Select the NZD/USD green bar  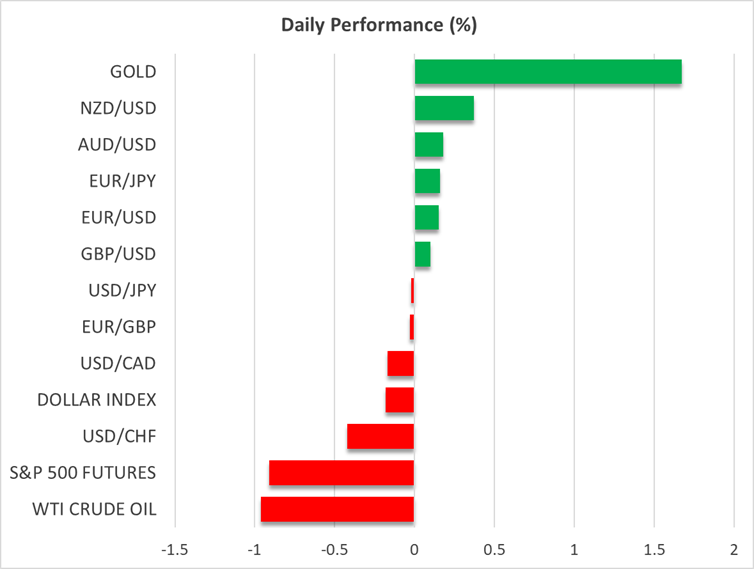pos(443,108)
